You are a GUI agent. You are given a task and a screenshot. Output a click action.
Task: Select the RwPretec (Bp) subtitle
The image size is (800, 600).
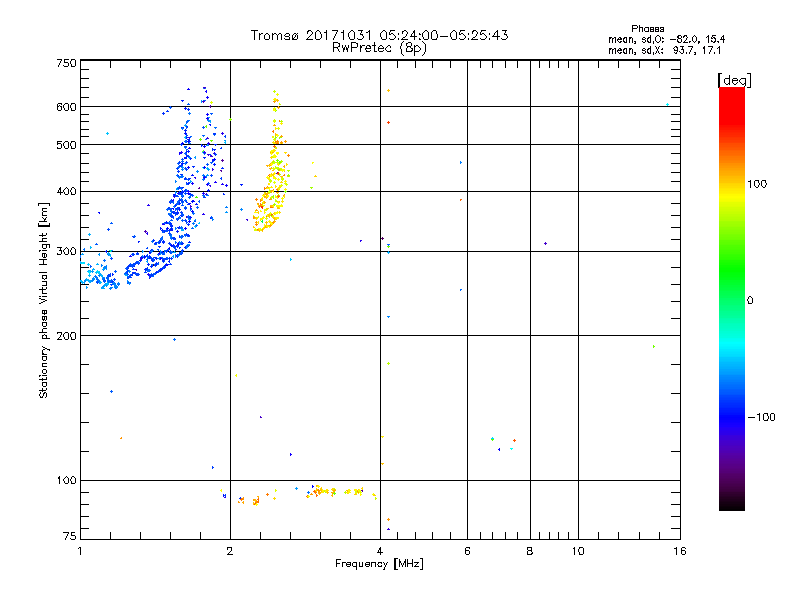[x=379, y=47]
